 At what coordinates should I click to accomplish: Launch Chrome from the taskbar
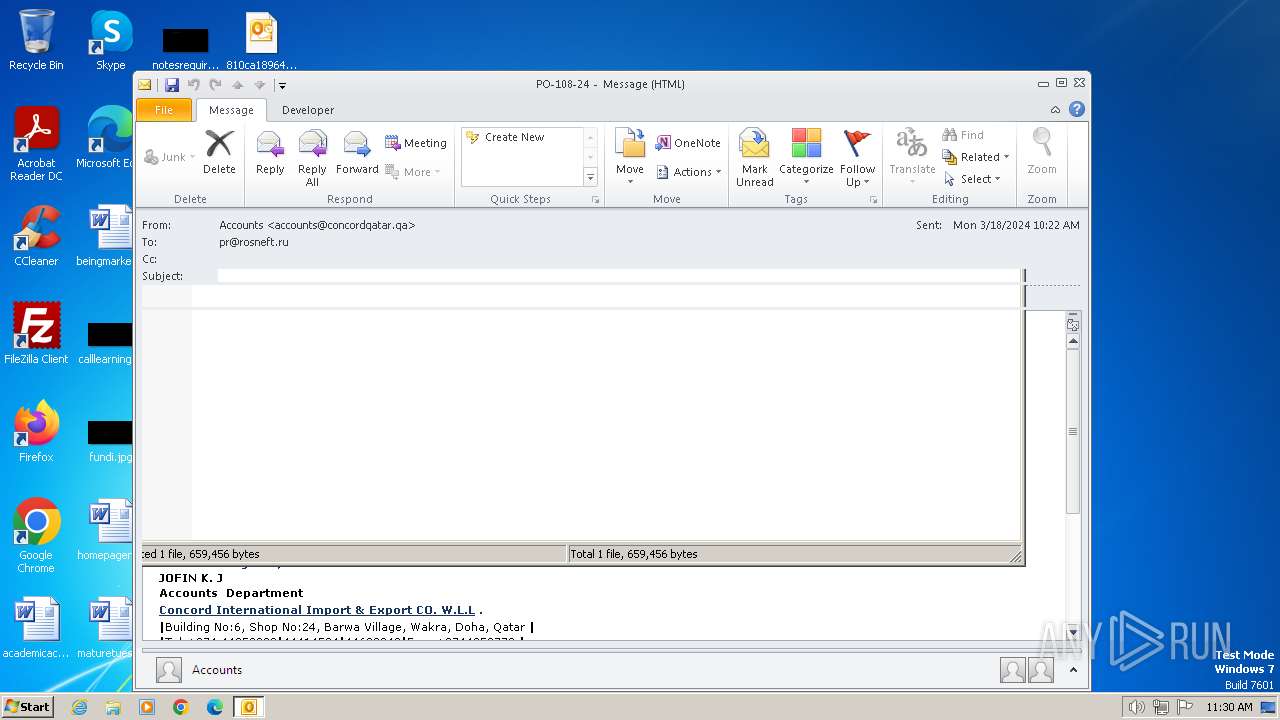click(x=181, y=707)
